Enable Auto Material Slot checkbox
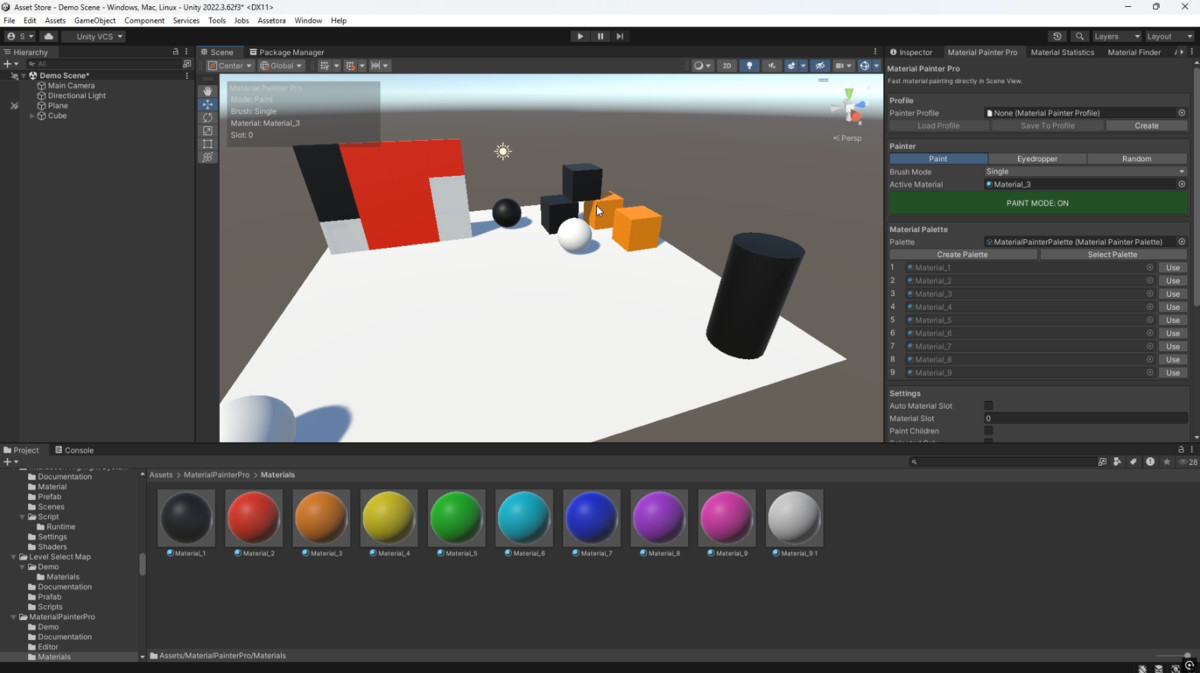 [988, 406]
